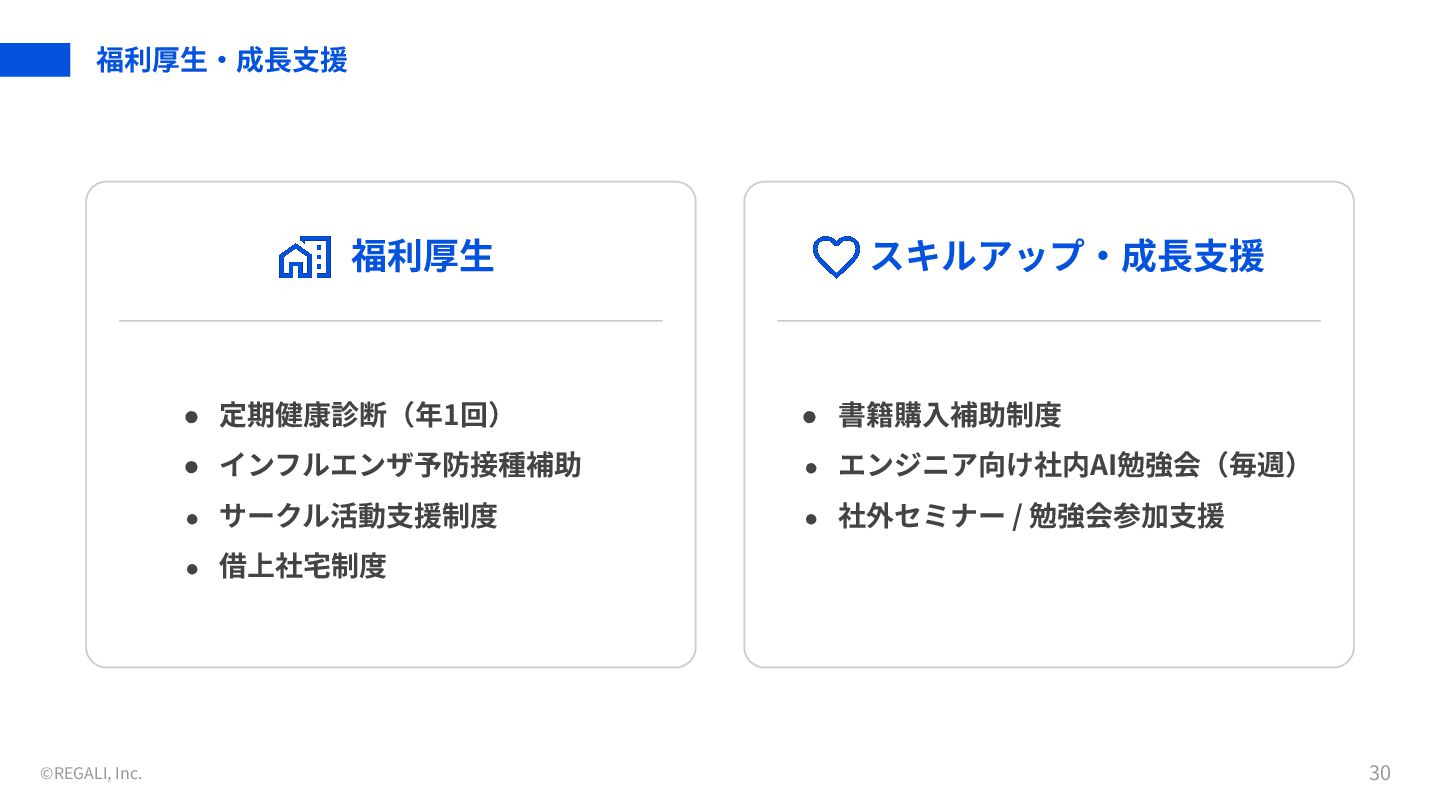Click the インフルエンザ予防接種補助 bullet item
The height and width of the screenshot is (810, 1440).
pyautogui.click(x=400, y=465)
